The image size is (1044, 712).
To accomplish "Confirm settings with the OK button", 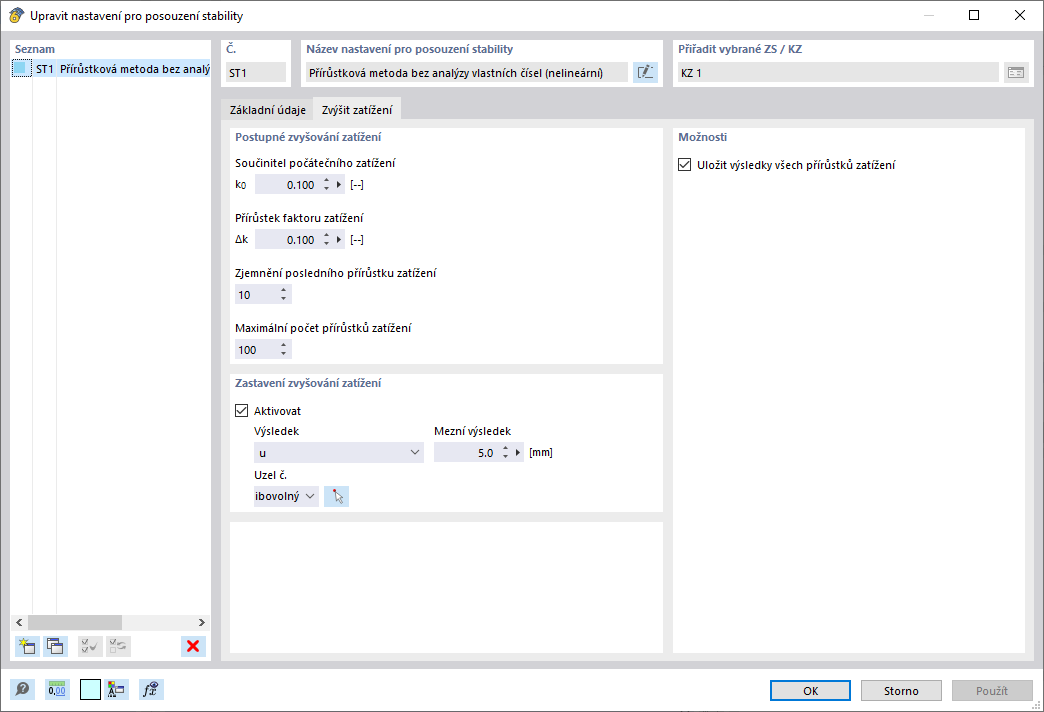I will point(809,690).
